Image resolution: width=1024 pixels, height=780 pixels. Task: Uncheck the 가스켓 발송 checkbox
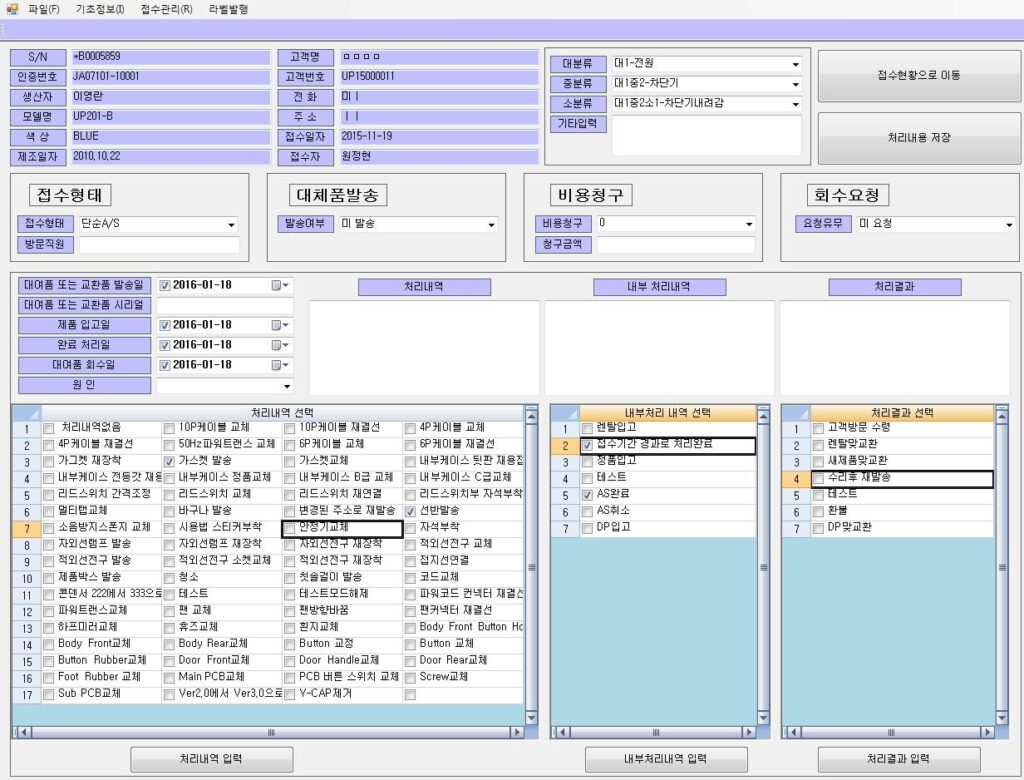169,461
